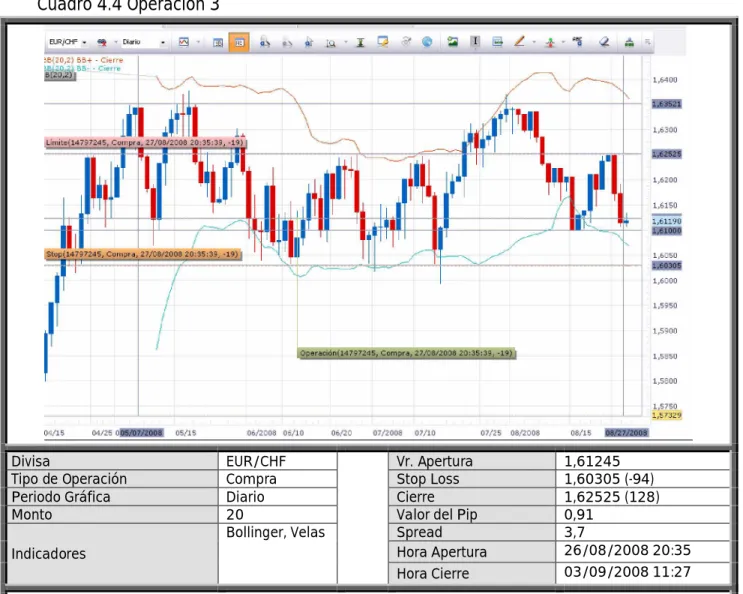This screenshot has height=594, width=743.
Task: Click the Stop order label on chart
Action: (142, 254)
